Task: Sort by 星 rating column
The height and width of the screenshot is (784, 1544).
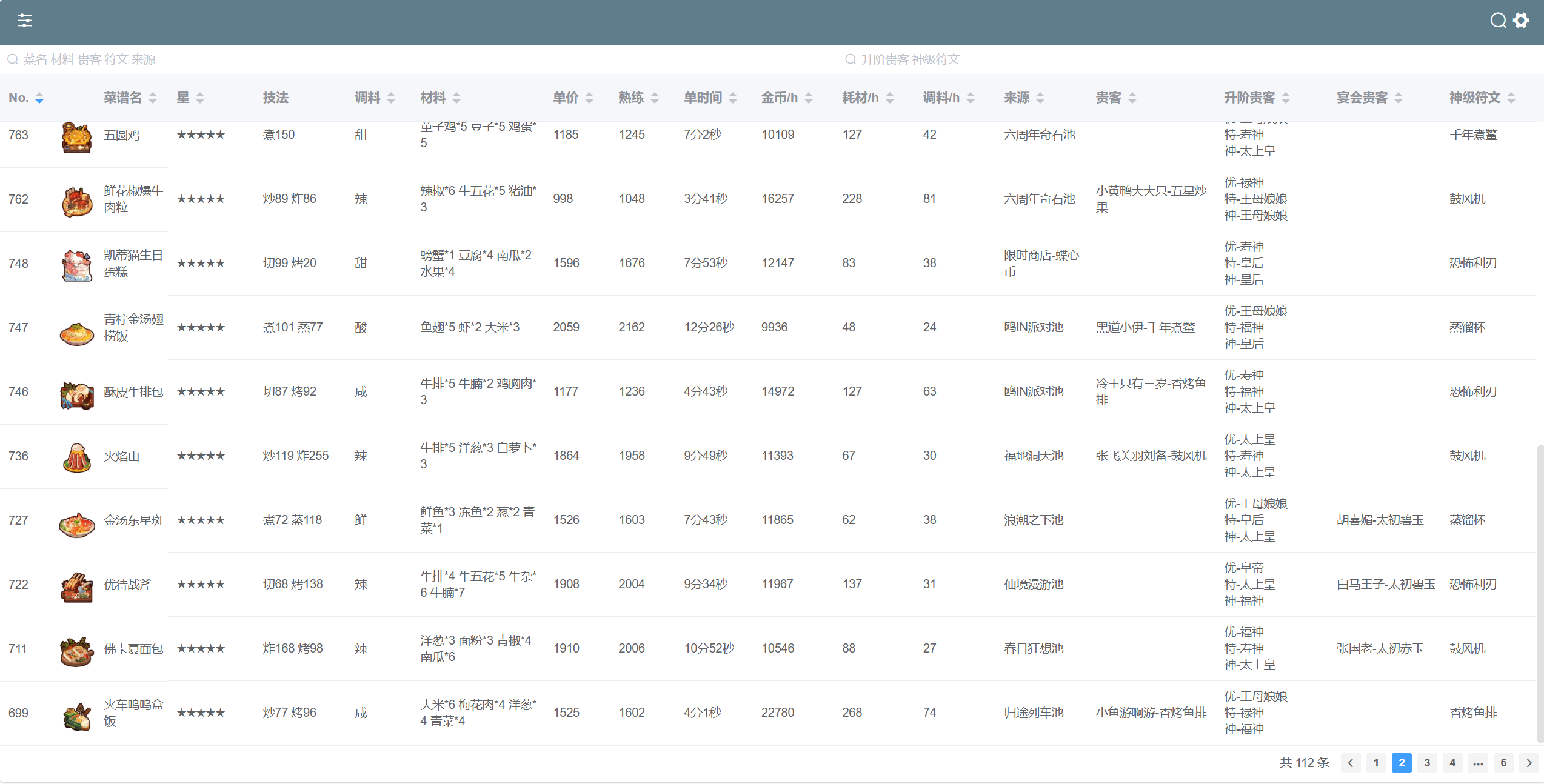Action: coord(200,98)
